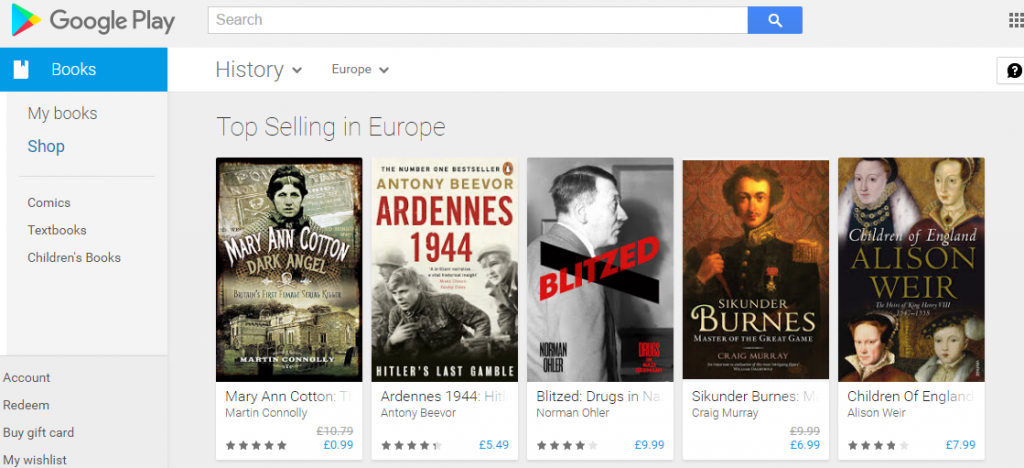Click into the Search input field
Image resolution: width=1024 pixels, height=468 pixels.
(477, 20)
